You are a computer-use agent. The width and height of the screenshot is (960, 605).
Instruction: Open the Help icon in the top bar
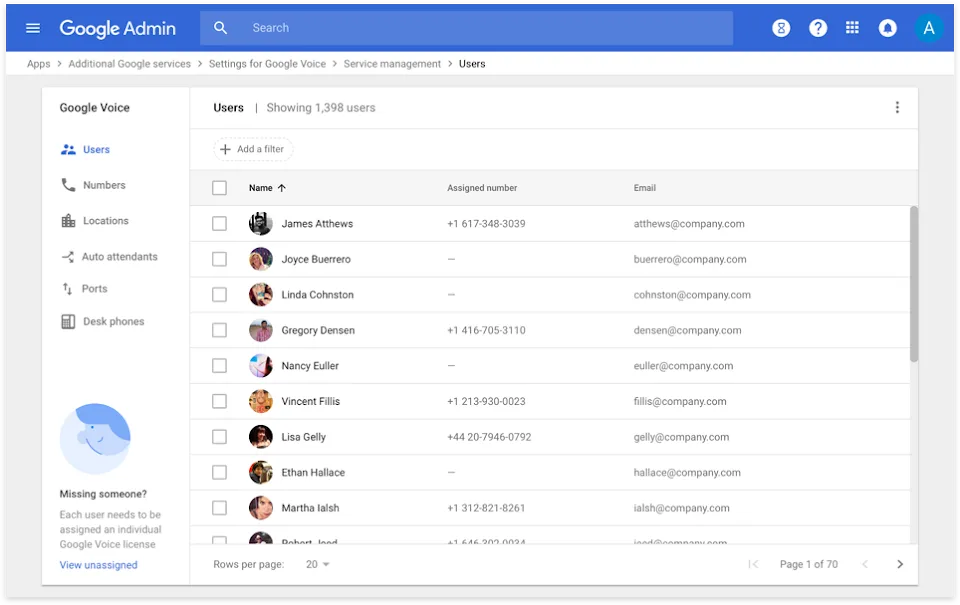(x=818, y=27)
